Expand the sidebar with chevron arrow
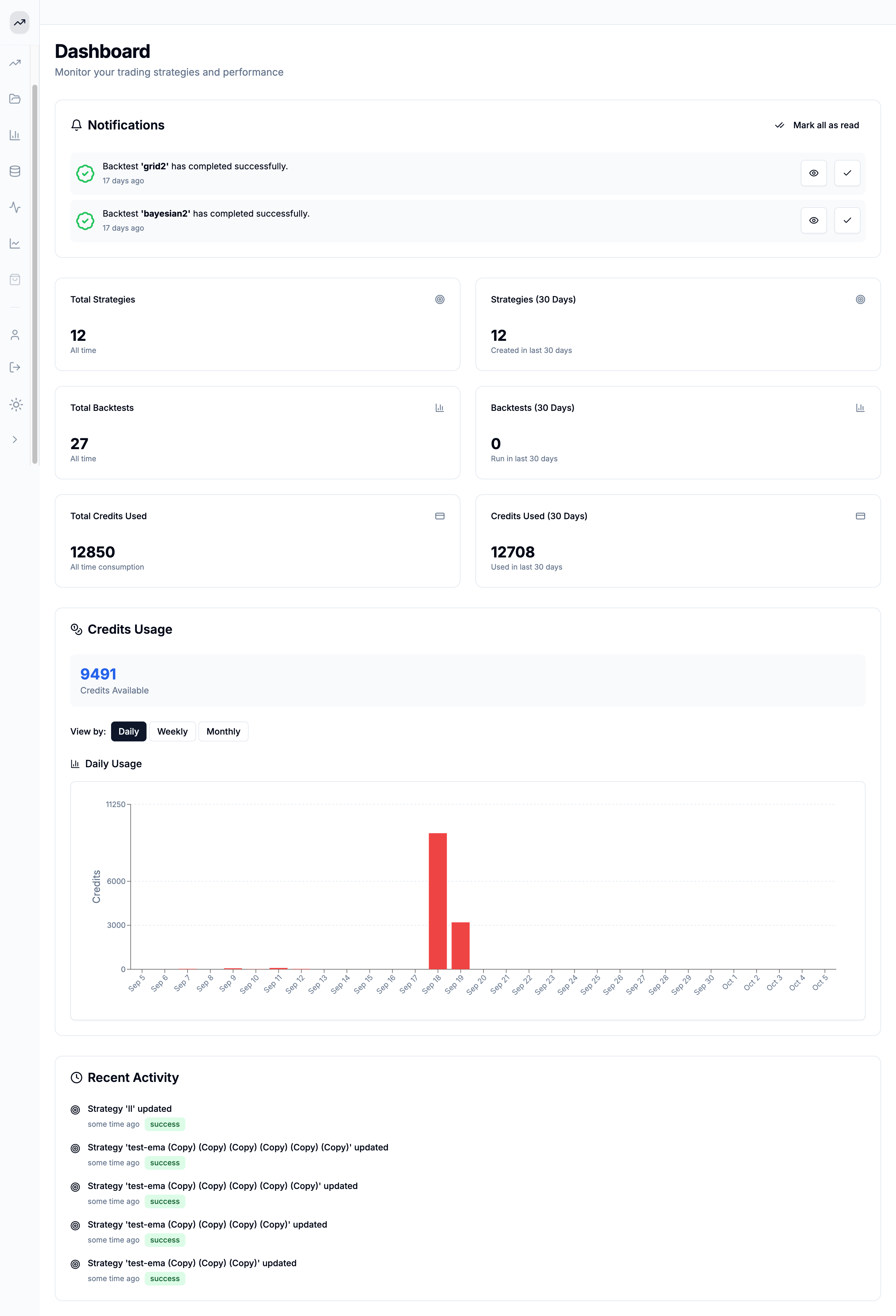Screen dimensions: 896x1316 click(x=15, y=439)
